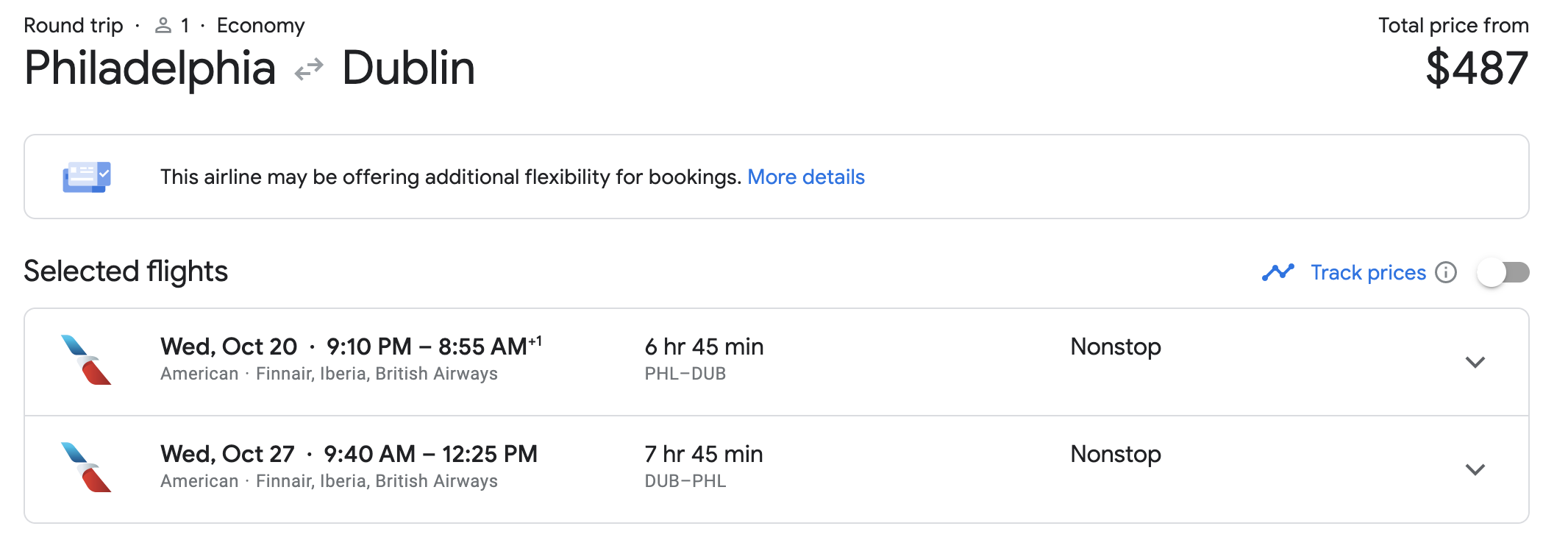The image size is (1568, 540).
Task: Expand the Oct 27 DUB–PHL flight details chevron
Action: point(1474,466)
